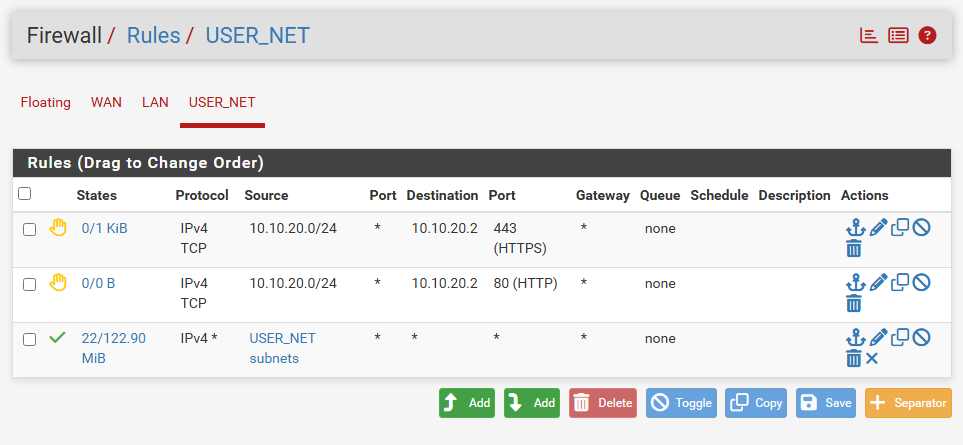This screenshot has height=445, width=963.
Task: Check the box for USER_NET subnets rule
Action: coord(29,339)
